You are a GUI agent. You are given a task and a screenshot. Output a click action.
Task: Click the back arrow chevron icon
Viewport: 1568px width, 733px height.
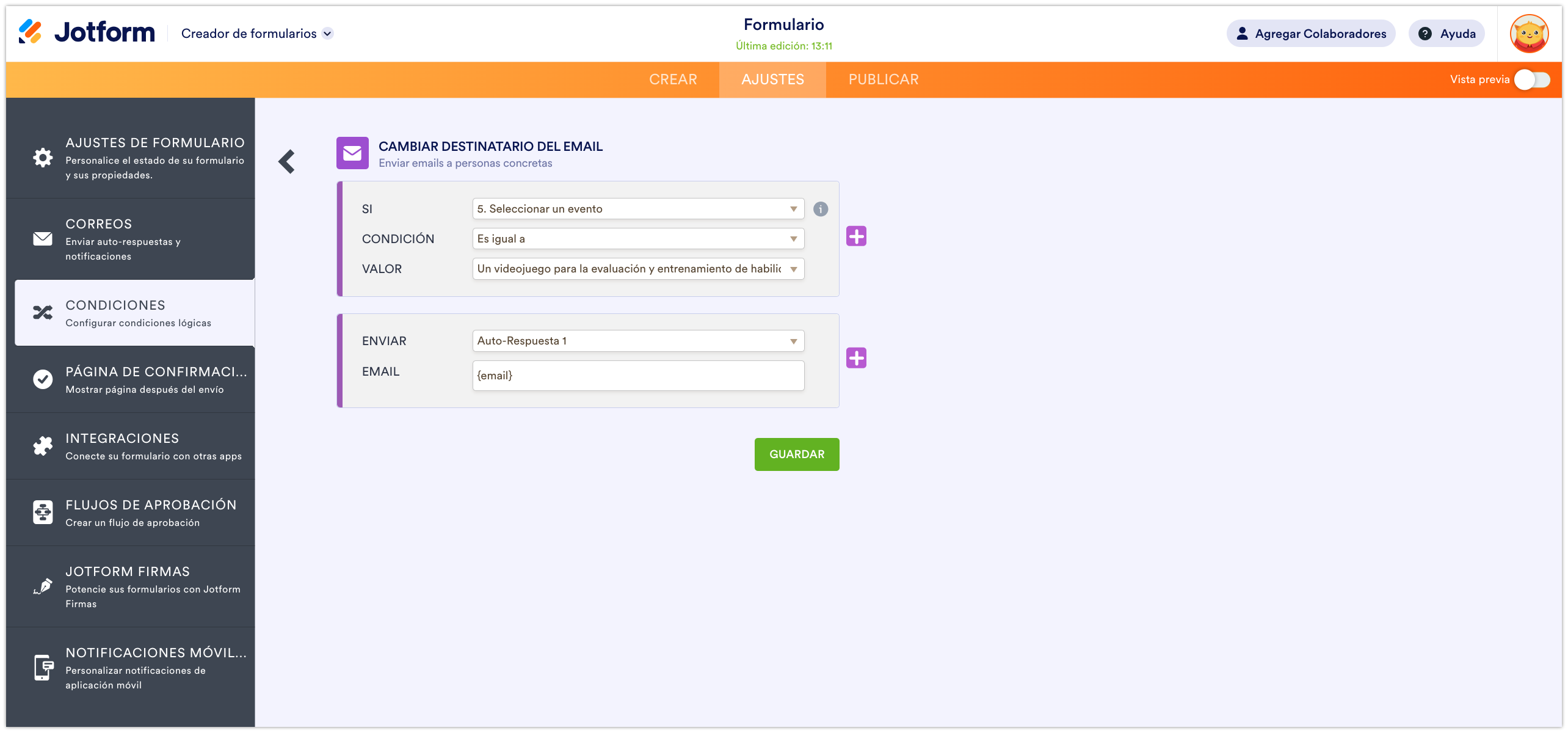point(286,162)
